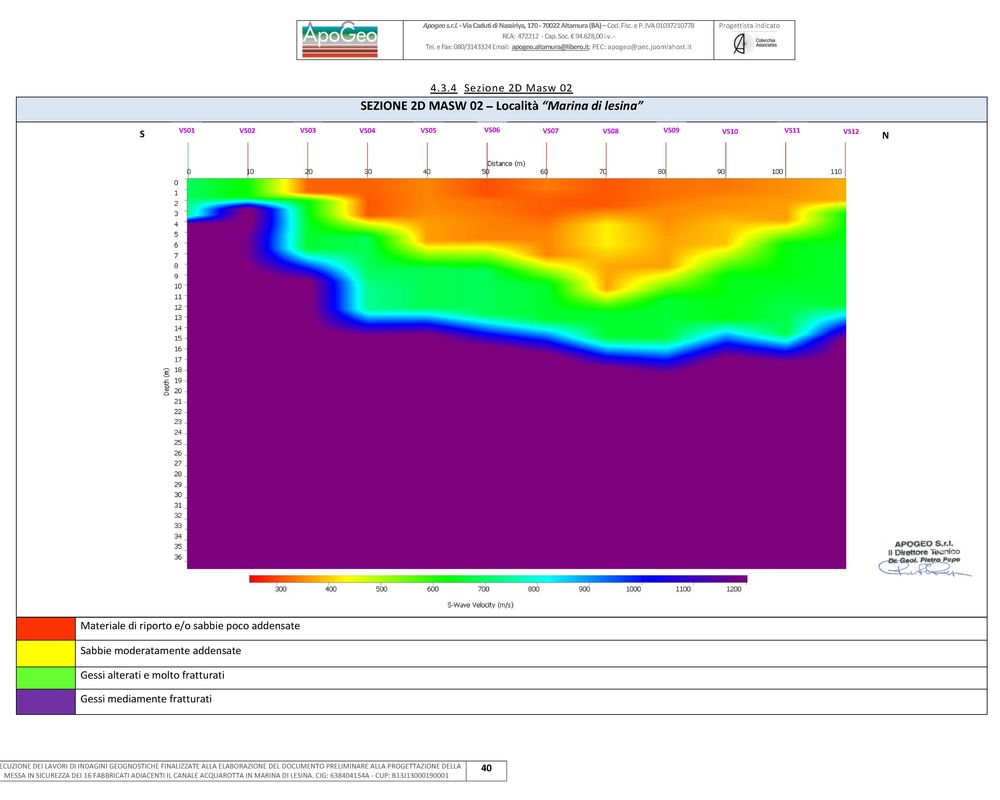Click the red legend color swatch
Image resolution: width=1000 pixels, height=800 pixels.
46,627
